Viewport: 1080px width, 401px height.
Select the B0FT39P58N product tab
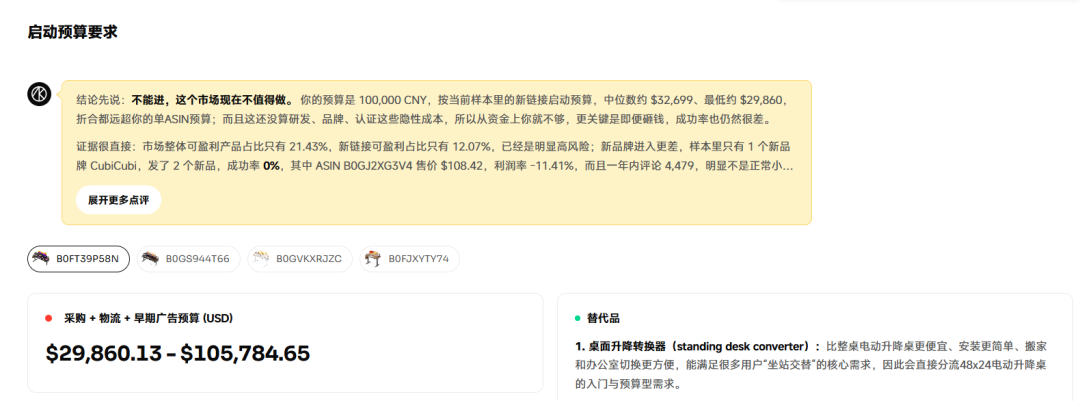tap(79, 259)
